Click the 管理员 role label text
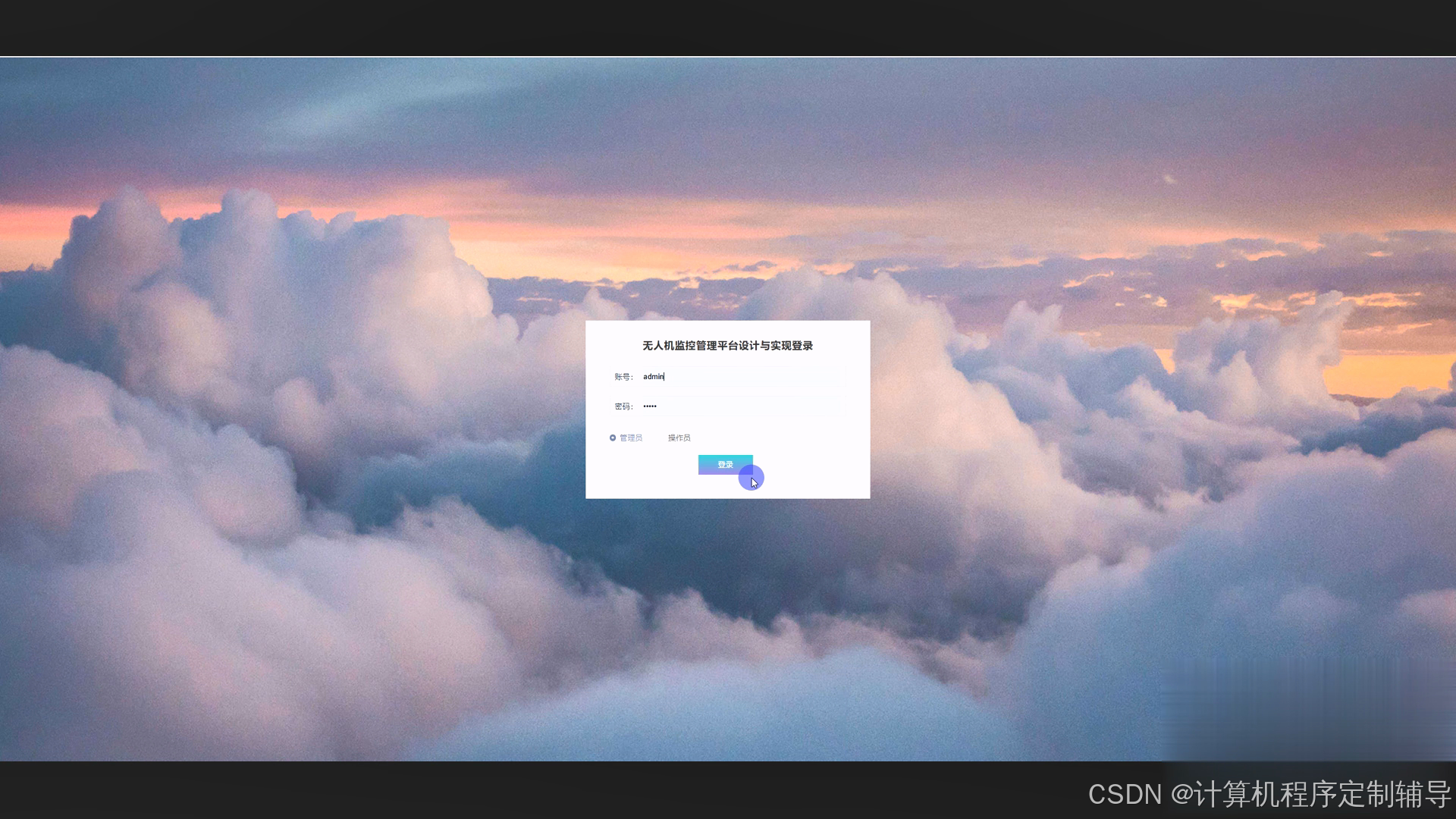Viewport: 1456px width, 819px height. [631, 438]
